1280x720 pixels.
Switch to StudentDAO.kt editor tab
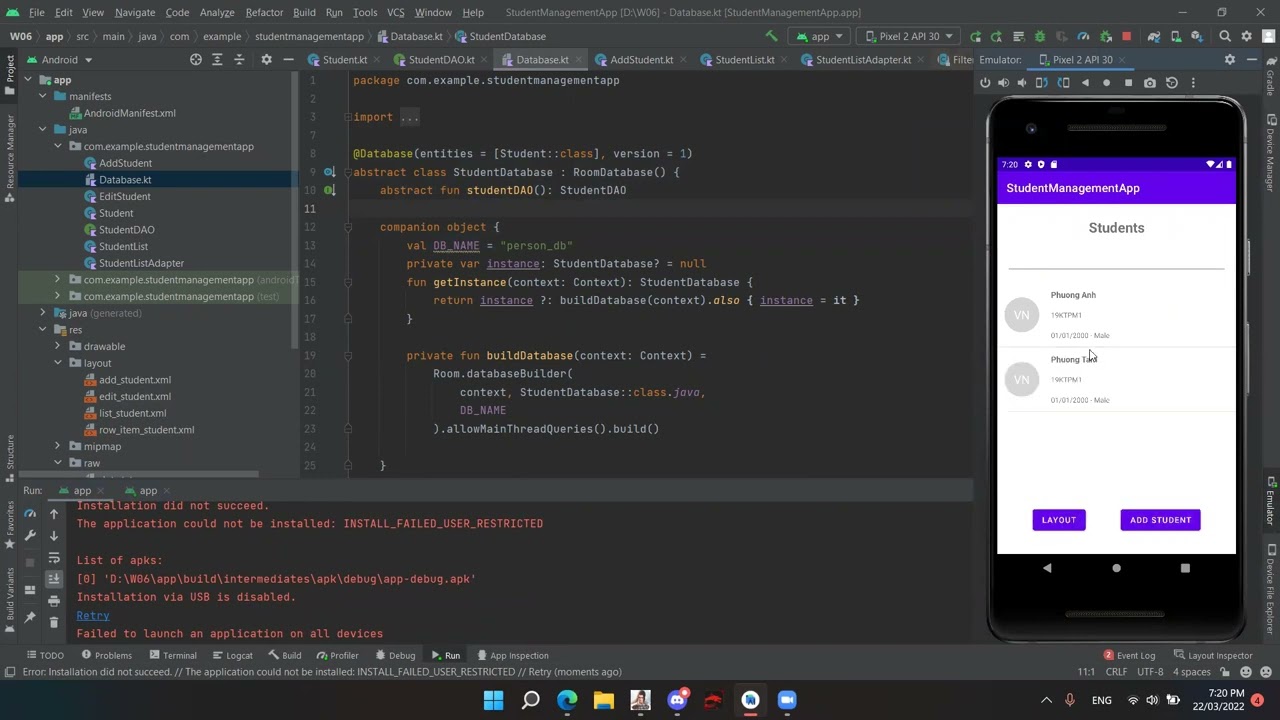coord(441,60)
